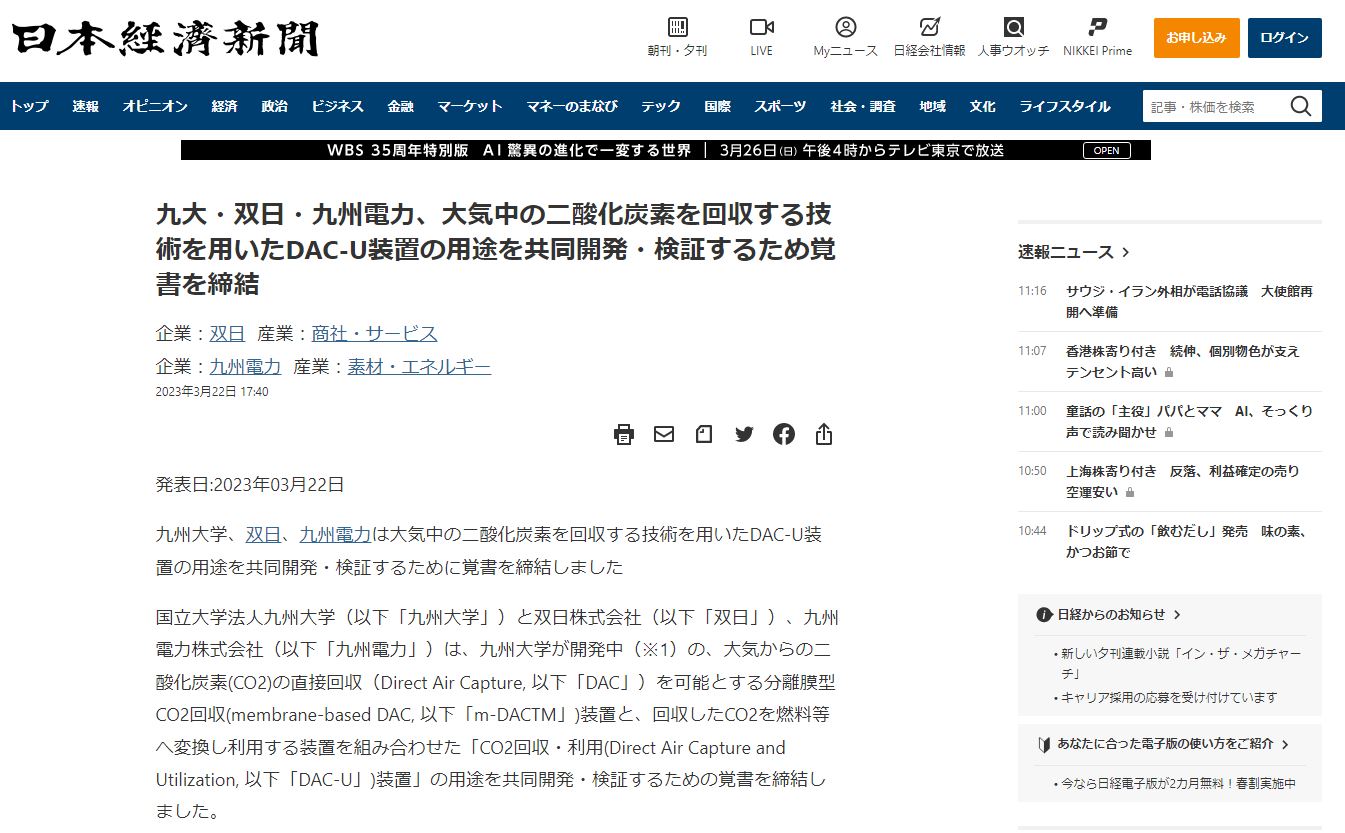The image size is (1345, 833).
Task: Select the テック menu item
Action: [x=660, y=107]
